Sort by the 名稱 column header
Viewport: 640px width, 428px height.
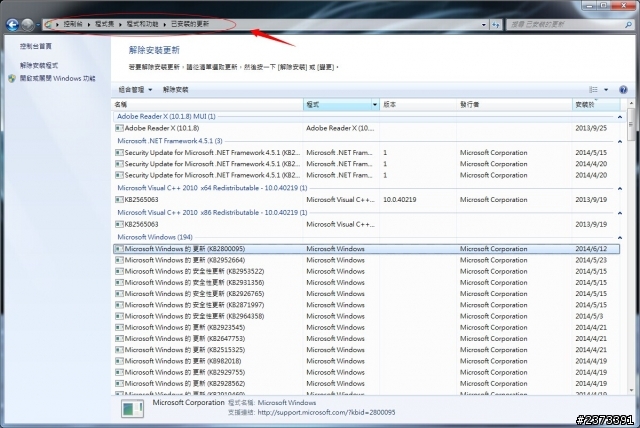[207, 105]
